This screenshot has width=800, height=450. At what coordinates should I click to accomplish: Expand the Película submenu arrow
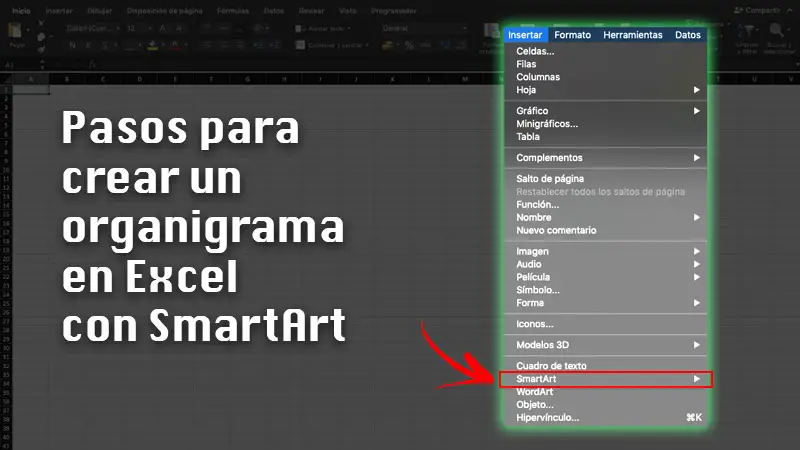tap(696, 277)
